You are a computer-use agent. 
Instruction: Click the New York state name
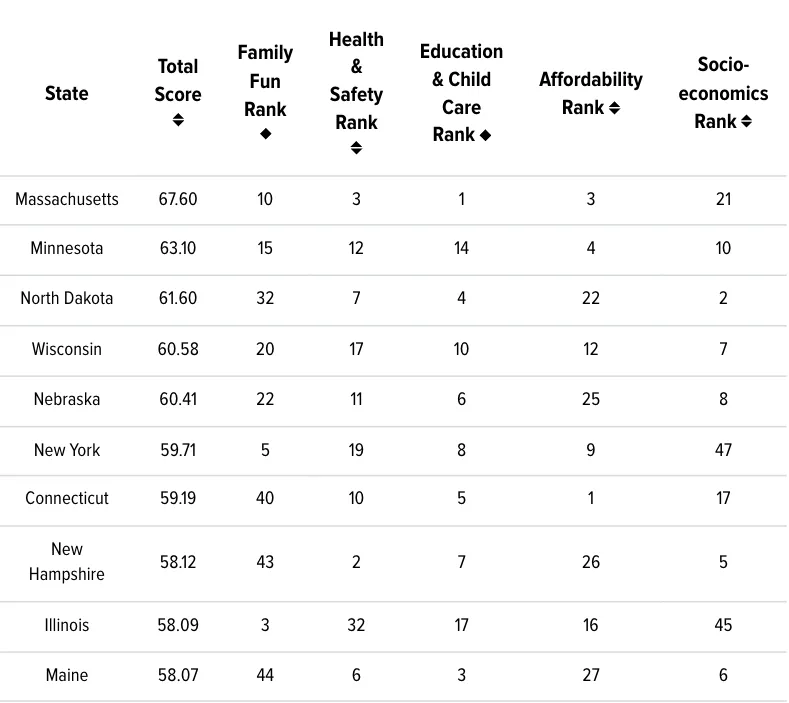point(67,450)
